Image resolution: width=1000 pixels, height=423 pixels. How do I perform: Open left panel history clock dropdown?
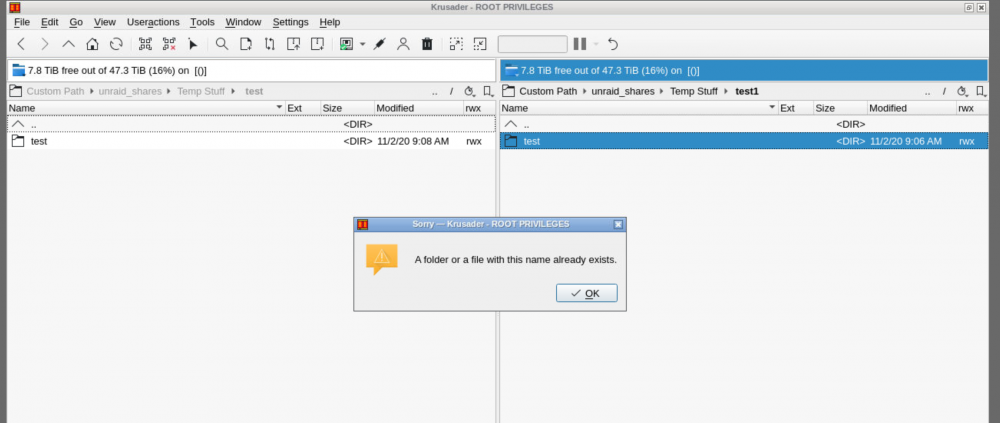point(470,91)
